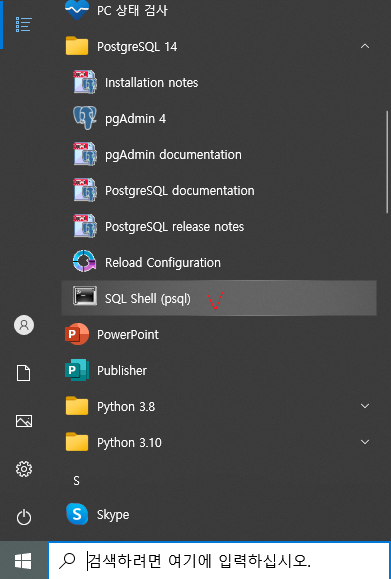Click the search magnifier icon
Screen dimensions: 391x579
point(67,561)
